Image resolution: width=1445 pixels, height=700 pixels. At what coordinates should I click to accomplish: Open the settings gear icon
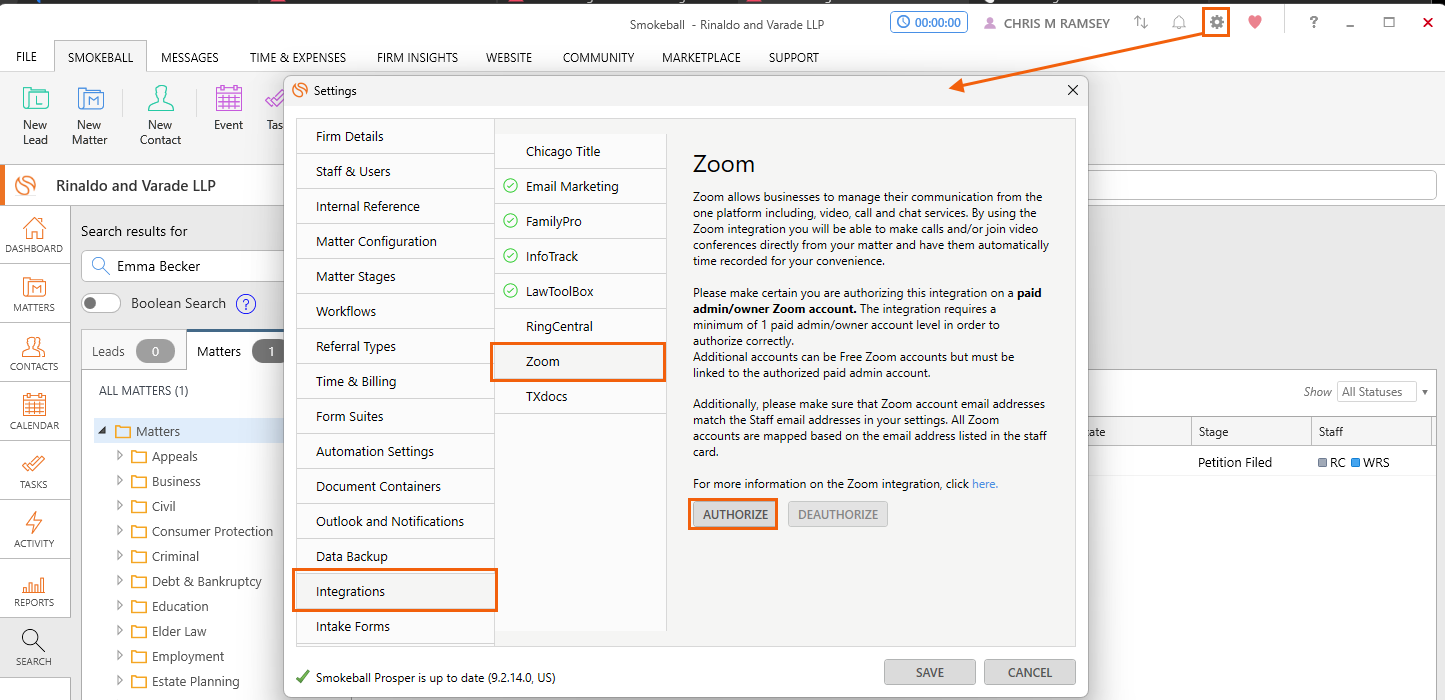coord(1216,22)
